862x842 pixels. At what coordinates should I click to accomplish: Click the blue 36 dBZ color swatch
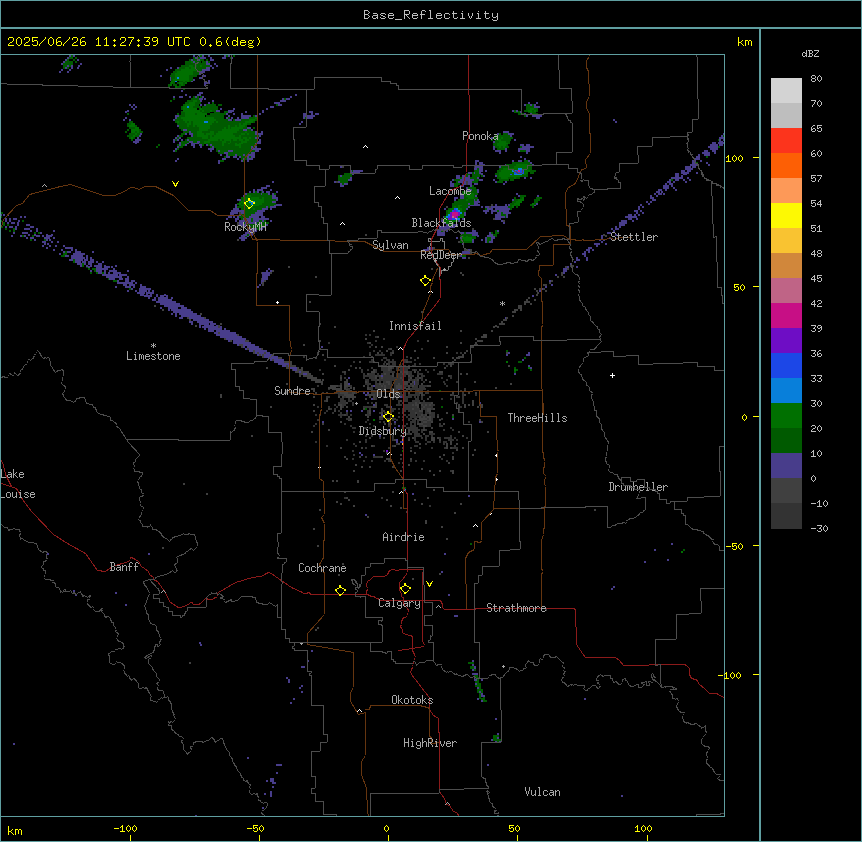coord(786,365)
